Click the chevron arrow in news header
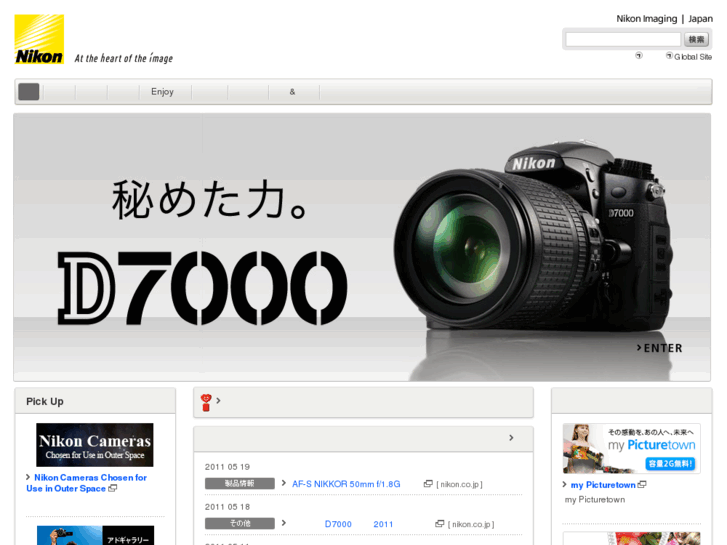Image resolution: width=727 pixels, height=545 pixels. point(511,438)
